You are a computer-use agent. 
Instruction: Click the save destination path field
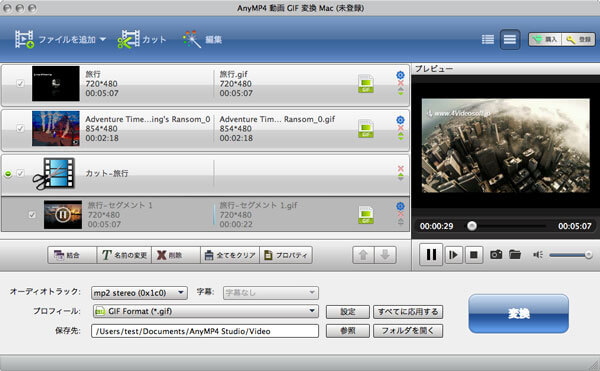pyautogui.click(x=205, y=331)
